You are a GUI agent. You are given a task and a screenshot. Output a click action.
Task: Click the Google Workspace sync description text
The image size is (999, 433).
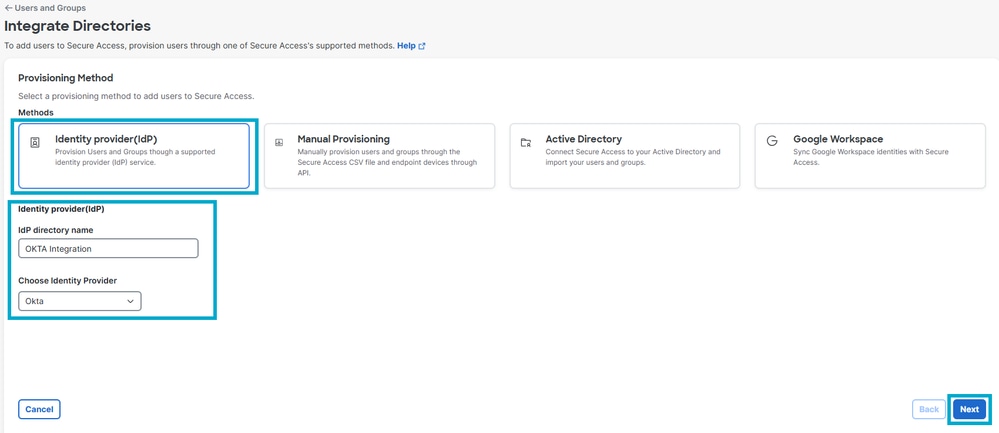[871, 157]
